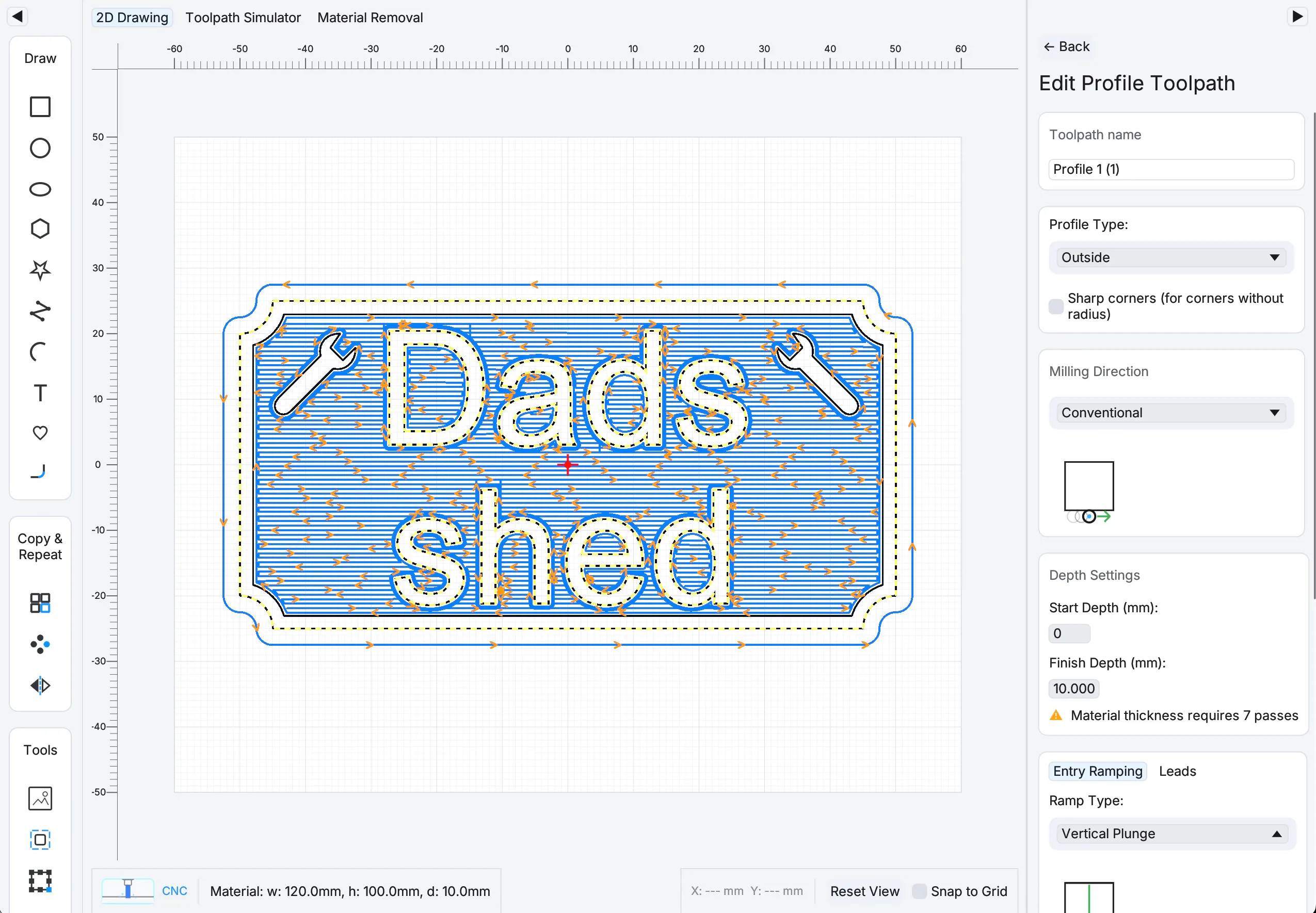Click the red origin crosshair marker
Viewport: 1316px width, 913px height.
[568, 465]
